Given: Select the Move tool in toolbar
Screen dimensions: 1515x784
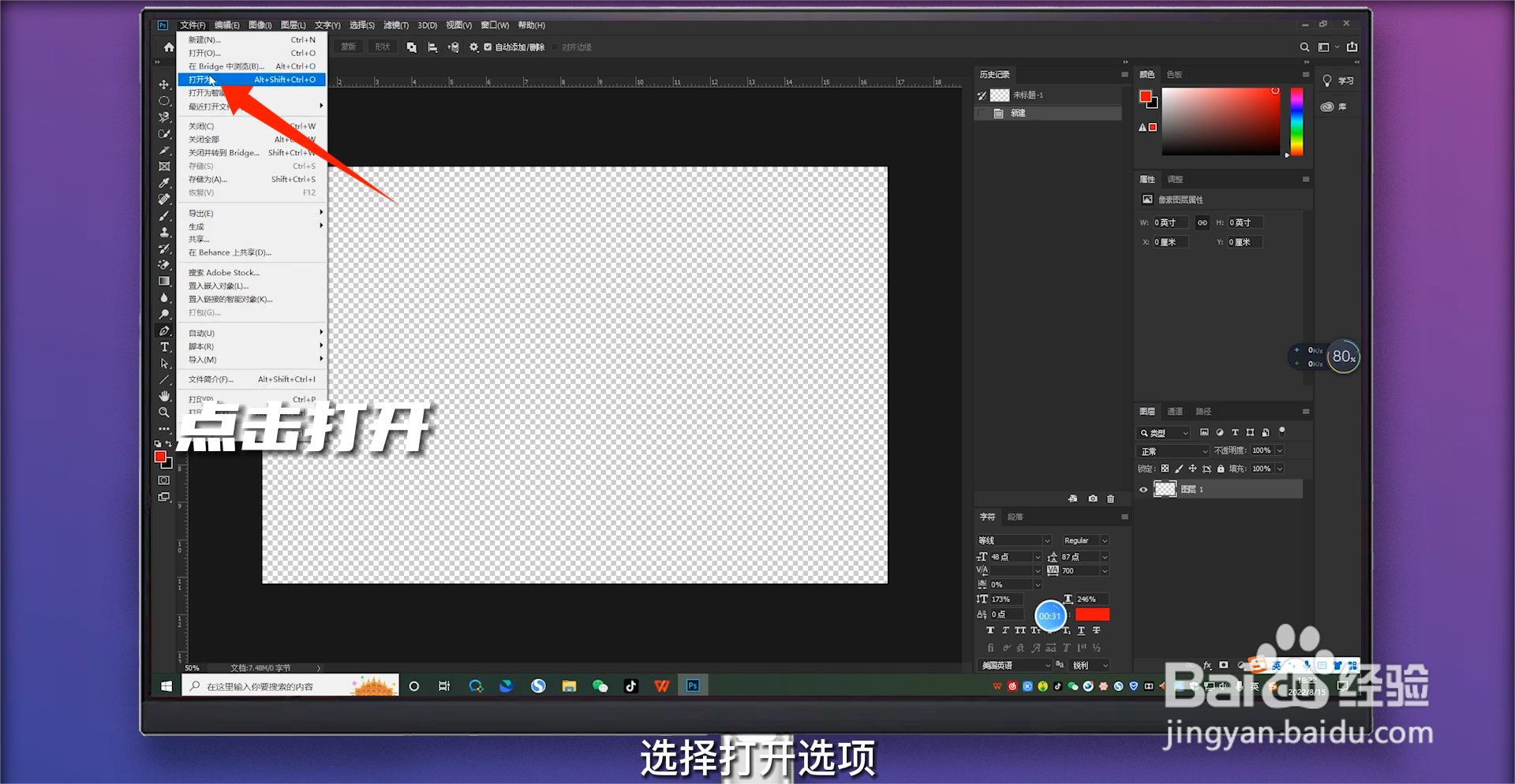Looking at the screenshot, I should tap(164, 84).
